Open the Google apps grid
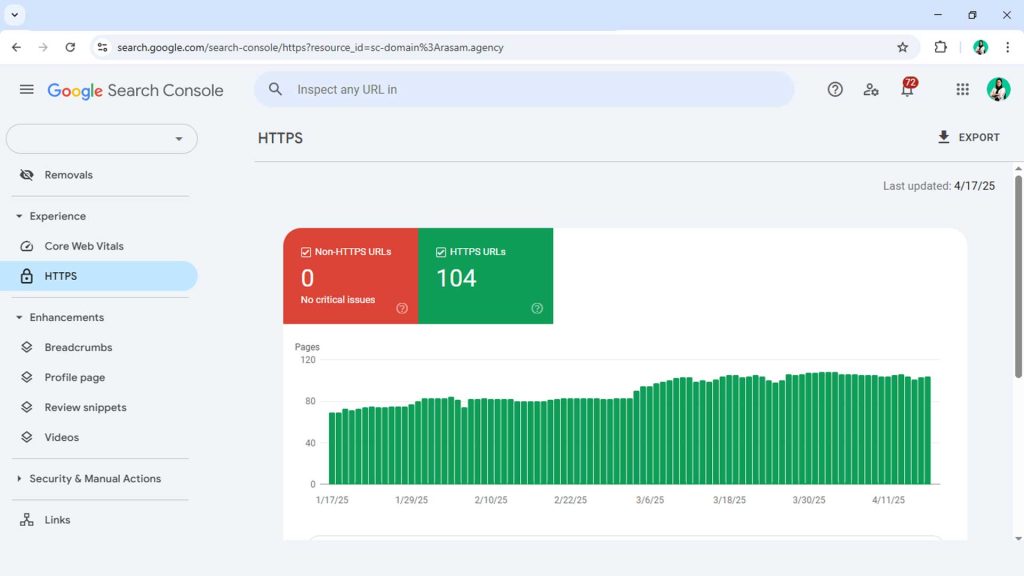The image size is (1024, 576). 962,89
